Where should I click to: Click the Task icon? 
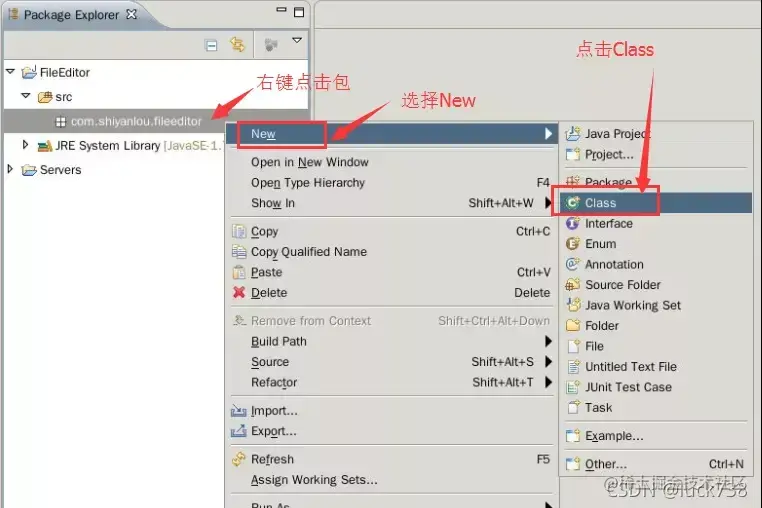pyautogui.click(x=574, y=407)
